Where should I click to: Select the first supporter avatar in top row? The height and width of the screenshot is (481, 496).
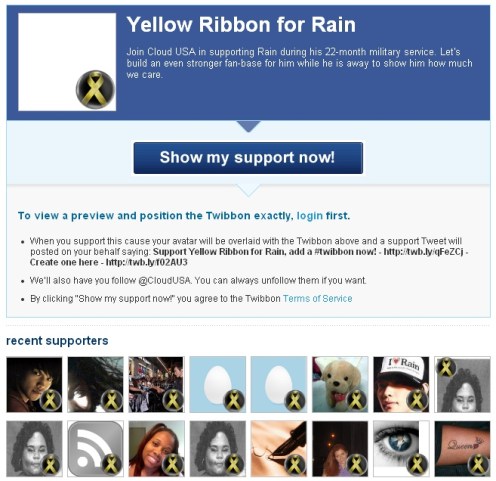pyautogui.click(x=34, y=384)
